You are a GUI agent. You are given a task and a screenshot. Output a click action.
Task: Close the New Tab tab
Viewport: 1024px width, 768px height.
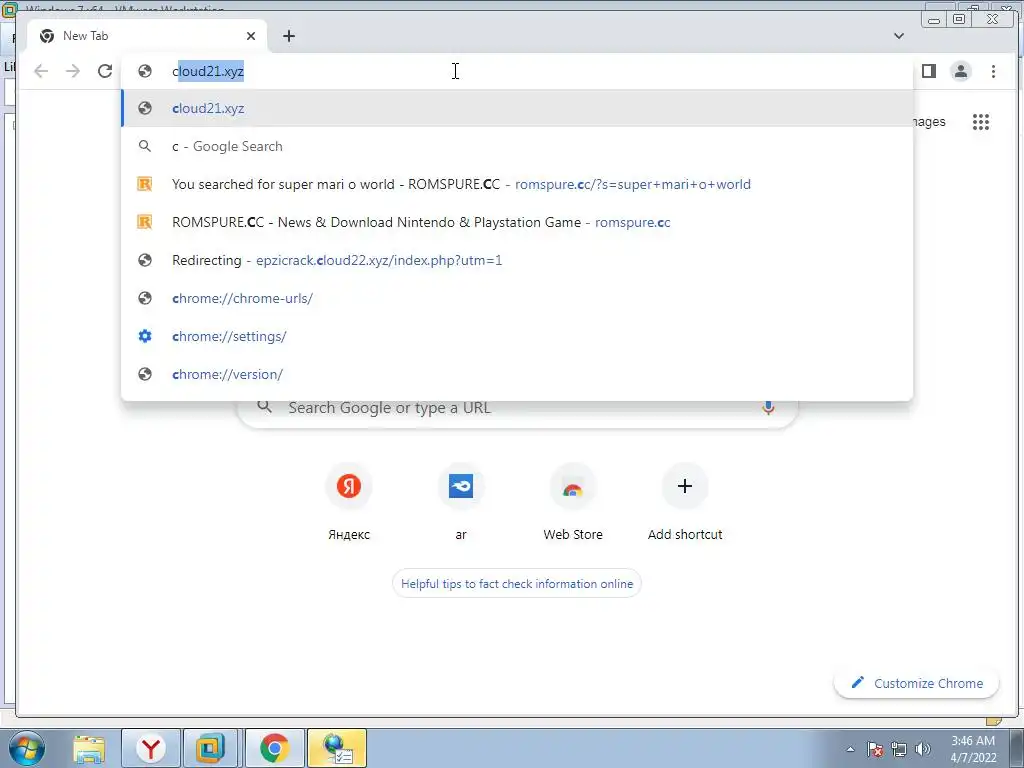251,36
